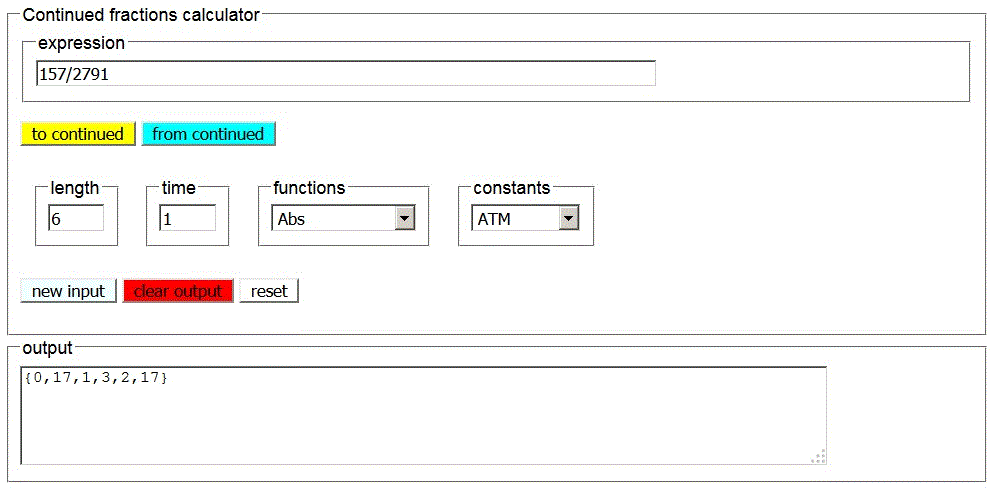
Task: Click the "reset" button
Action: point(269,291)
